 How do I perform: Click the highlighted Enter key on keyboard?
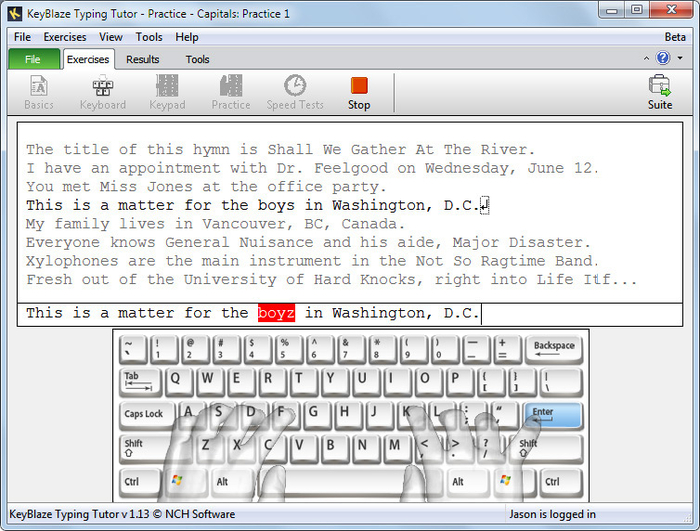point(553,416)
